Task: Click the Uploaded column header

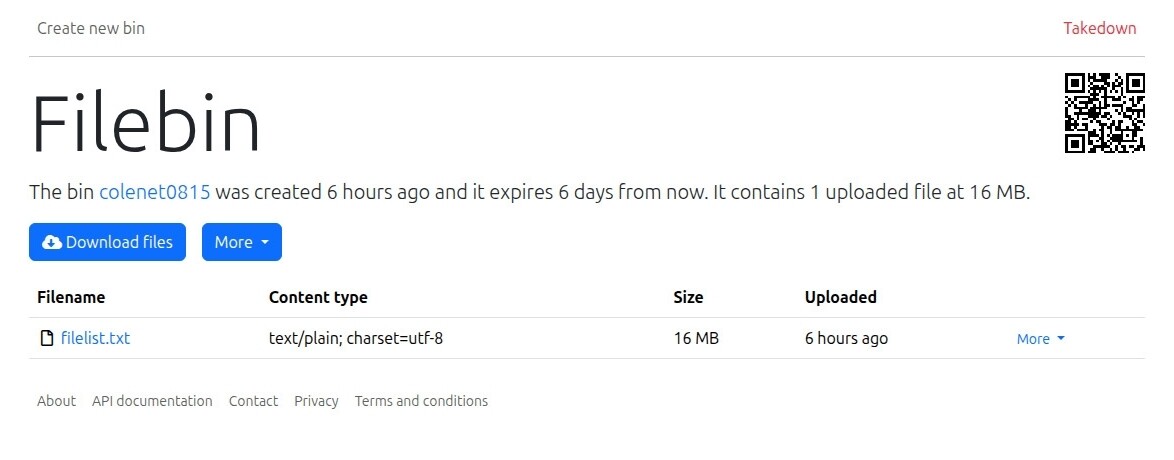Action: pos(840,297)
